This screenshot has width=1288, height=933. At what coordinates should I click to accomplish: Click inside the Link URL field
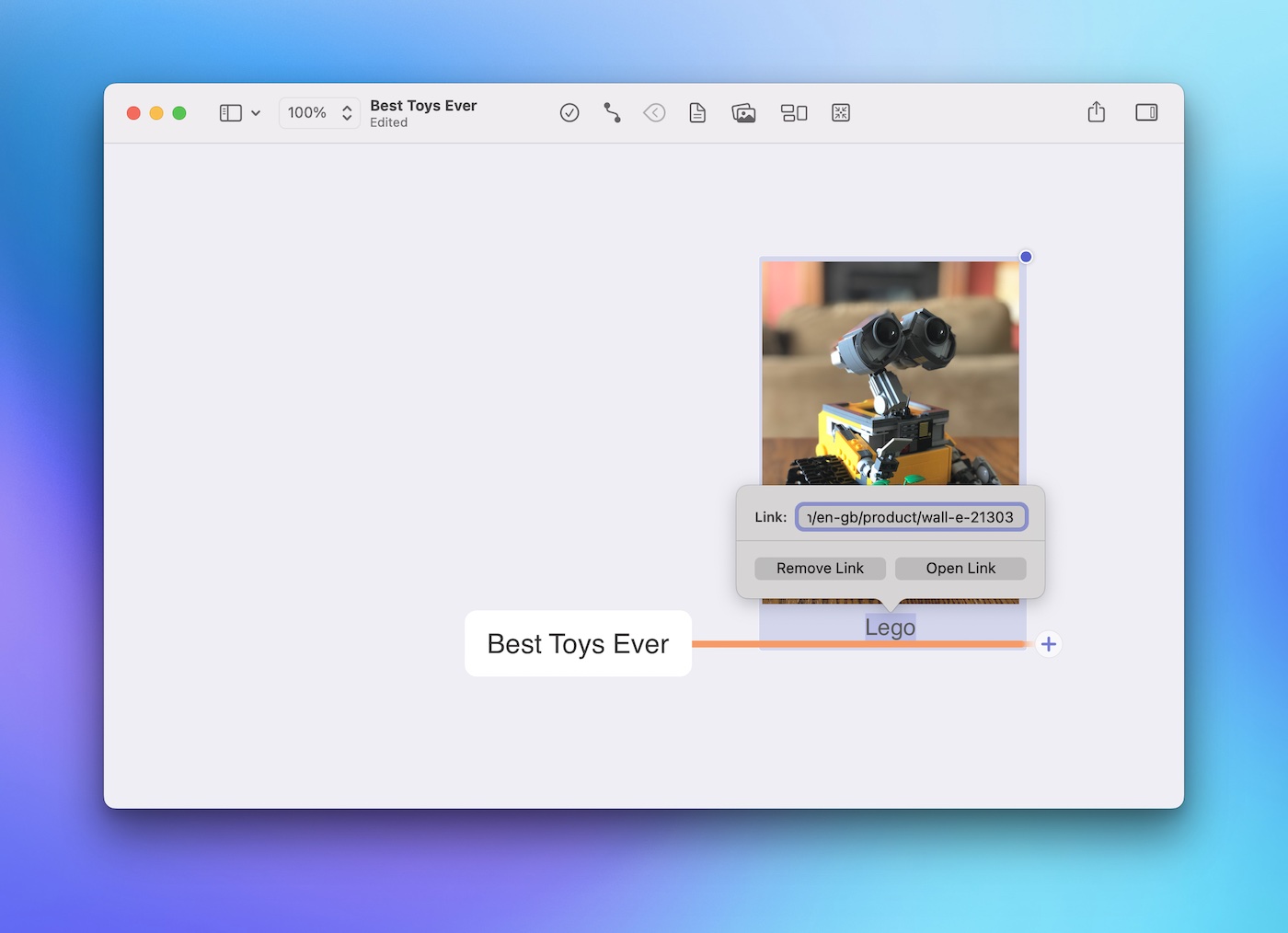pos(911,517)
